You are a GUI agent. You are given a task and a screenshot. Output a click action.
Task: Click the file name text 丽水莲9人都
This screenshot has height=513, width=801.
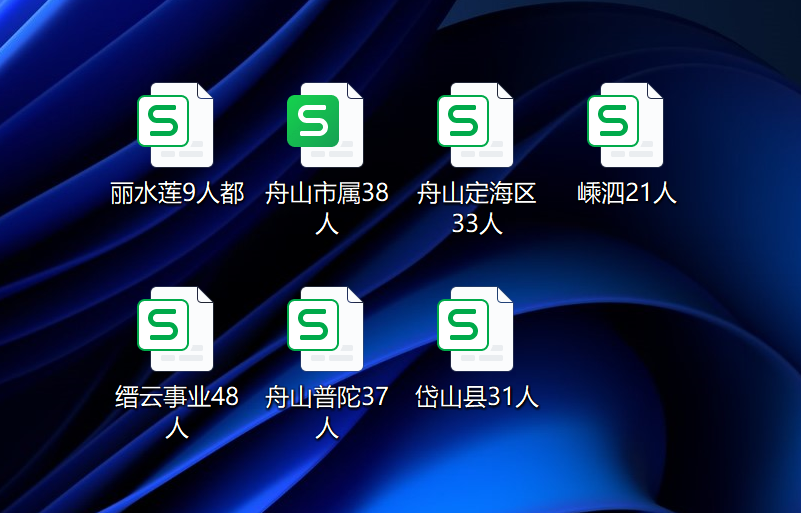coord(177,194)
